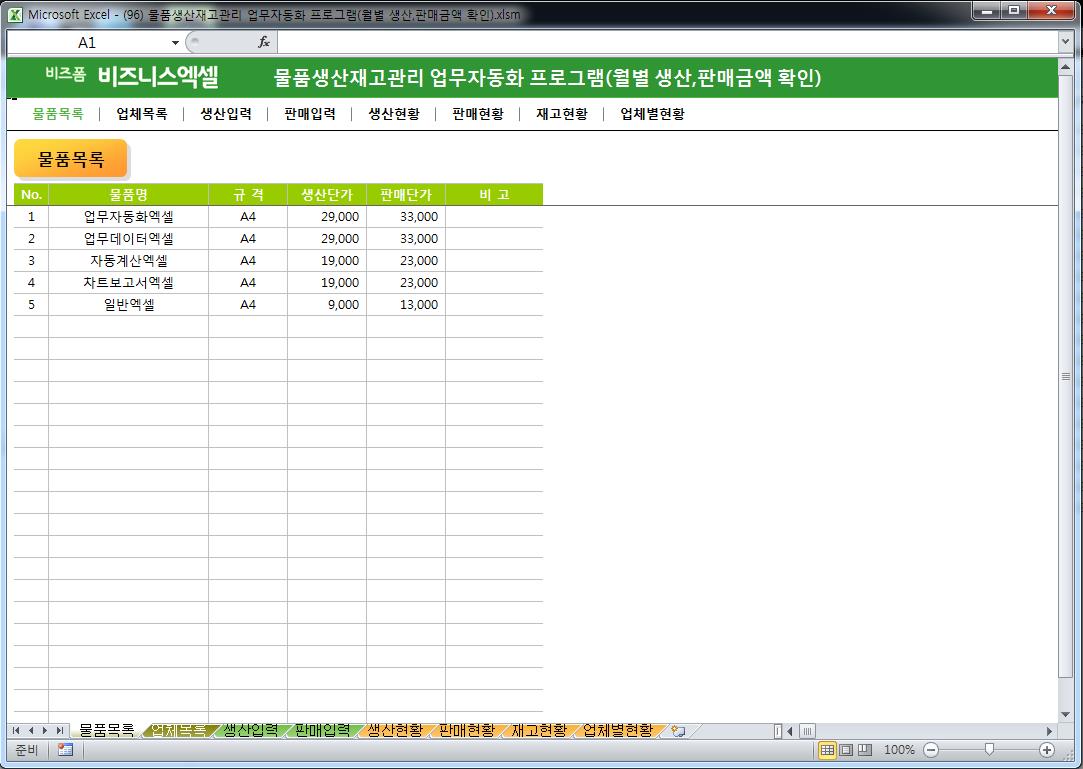Switch to Page Layout view icon
The width and height of the screenshot is (1083, 769).
846,750
